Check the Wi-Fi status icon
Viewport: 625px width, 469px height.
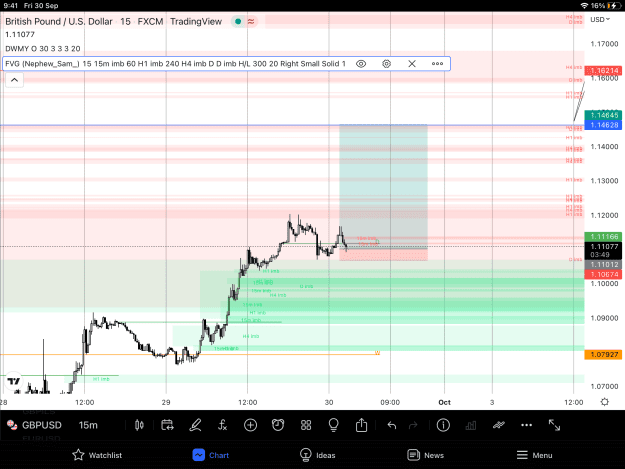click(x=584, y=6)
